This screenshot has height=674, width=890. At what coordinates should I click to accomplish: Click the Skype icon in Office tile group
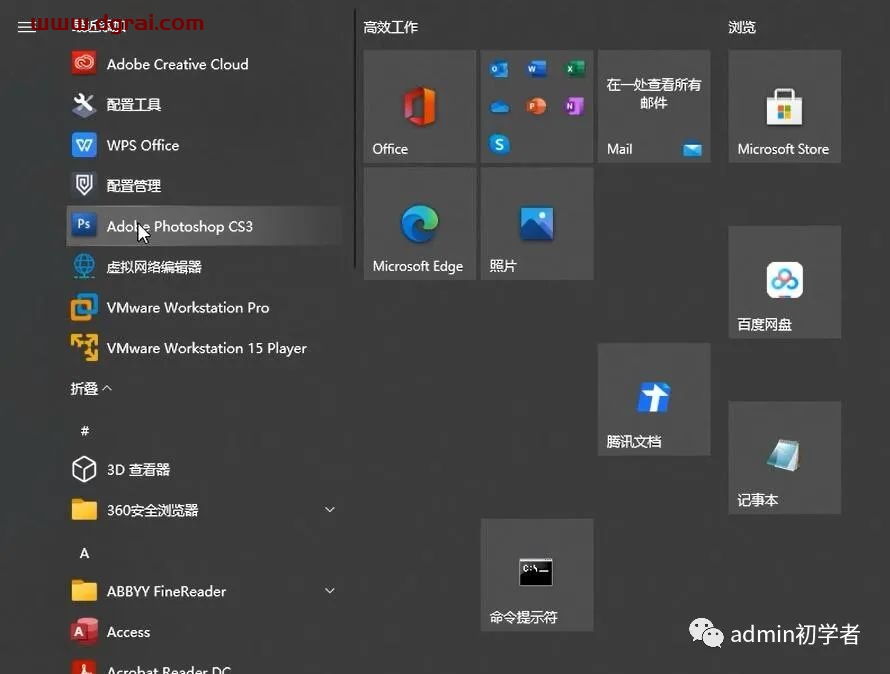click(499, 144)
